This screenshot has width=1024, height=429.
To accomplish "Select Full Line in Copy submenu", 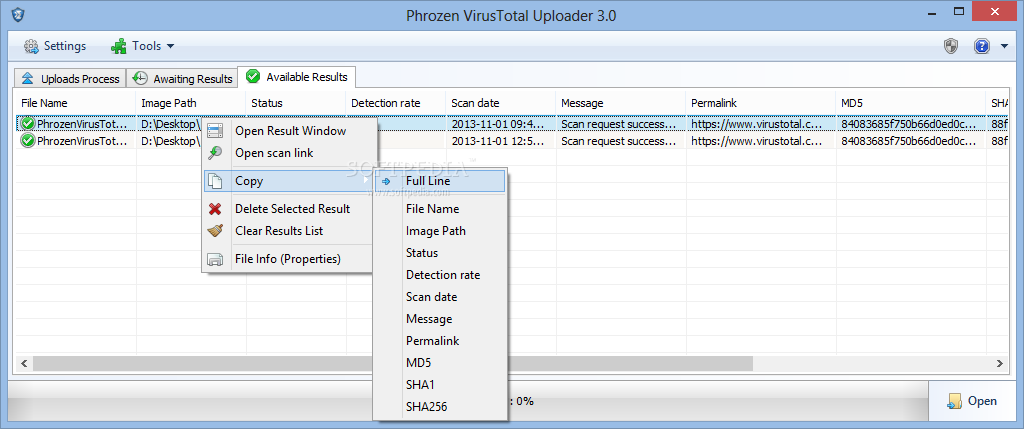I will [x=440, y=181].
